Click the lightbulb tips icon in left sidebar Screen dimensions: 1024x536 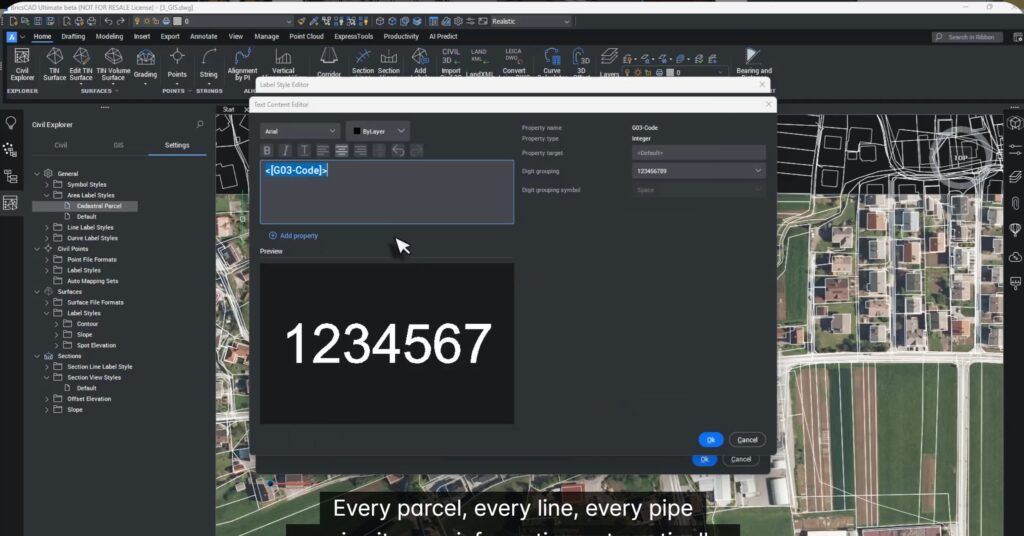pos(10,123)
